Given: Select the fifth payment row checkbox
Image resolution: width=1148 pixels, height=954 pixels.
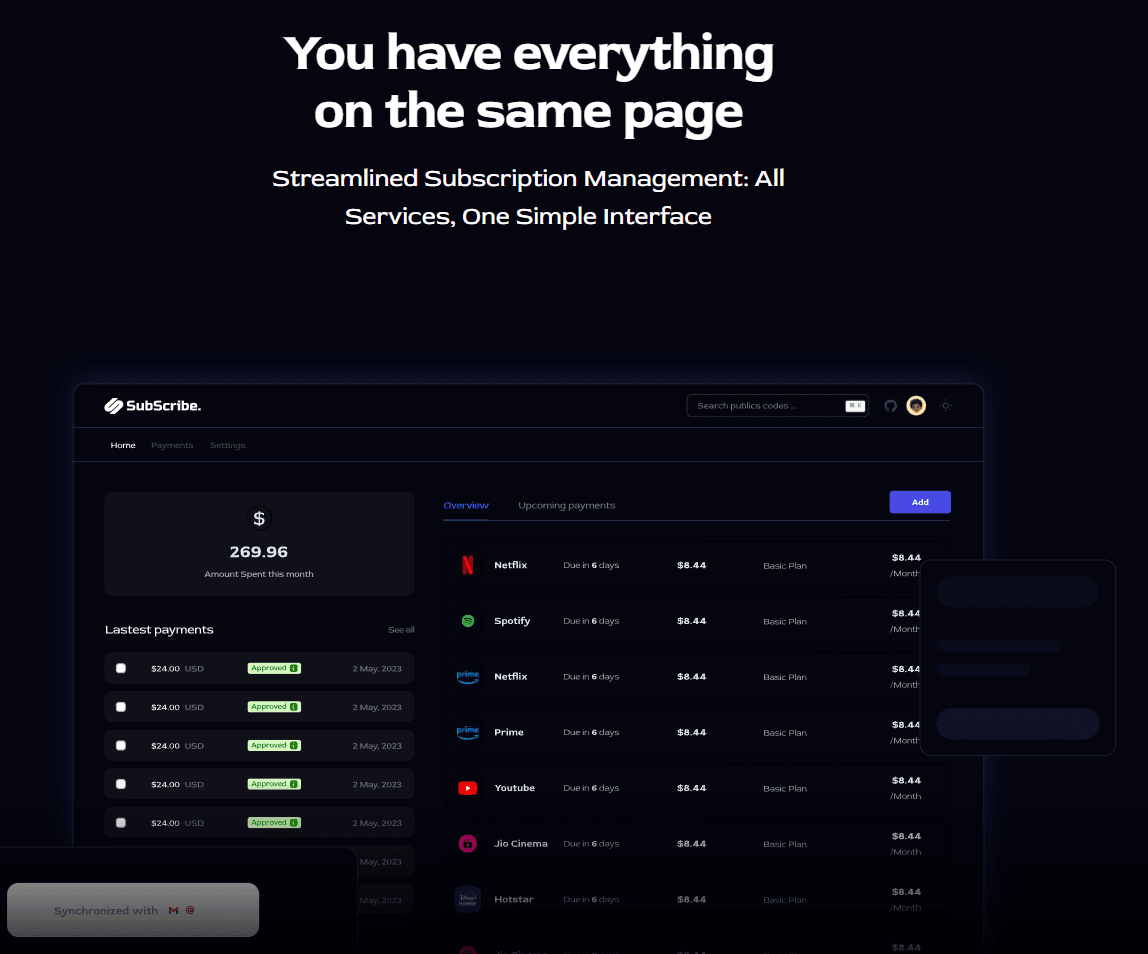Looking at the screenshot, I should pos(121,823).
